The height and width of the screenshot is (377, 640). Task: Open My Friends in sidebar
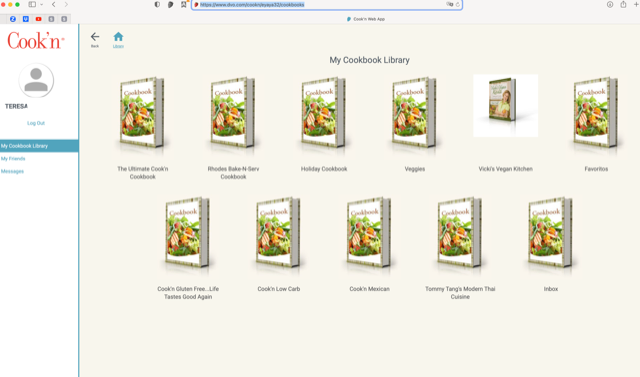pyautogui.click(x=13, y=158)
